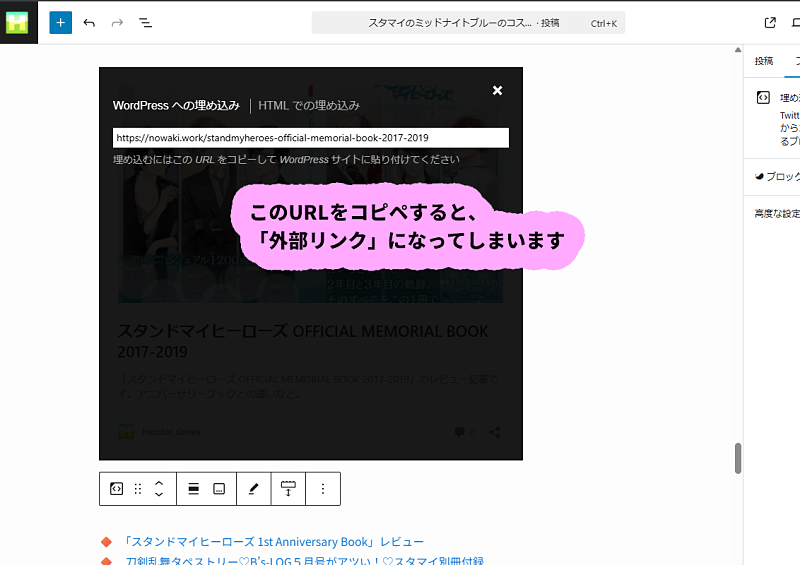View the post in new tab
The width and height of the screenshot is (800, 565).
click(770, 22)
